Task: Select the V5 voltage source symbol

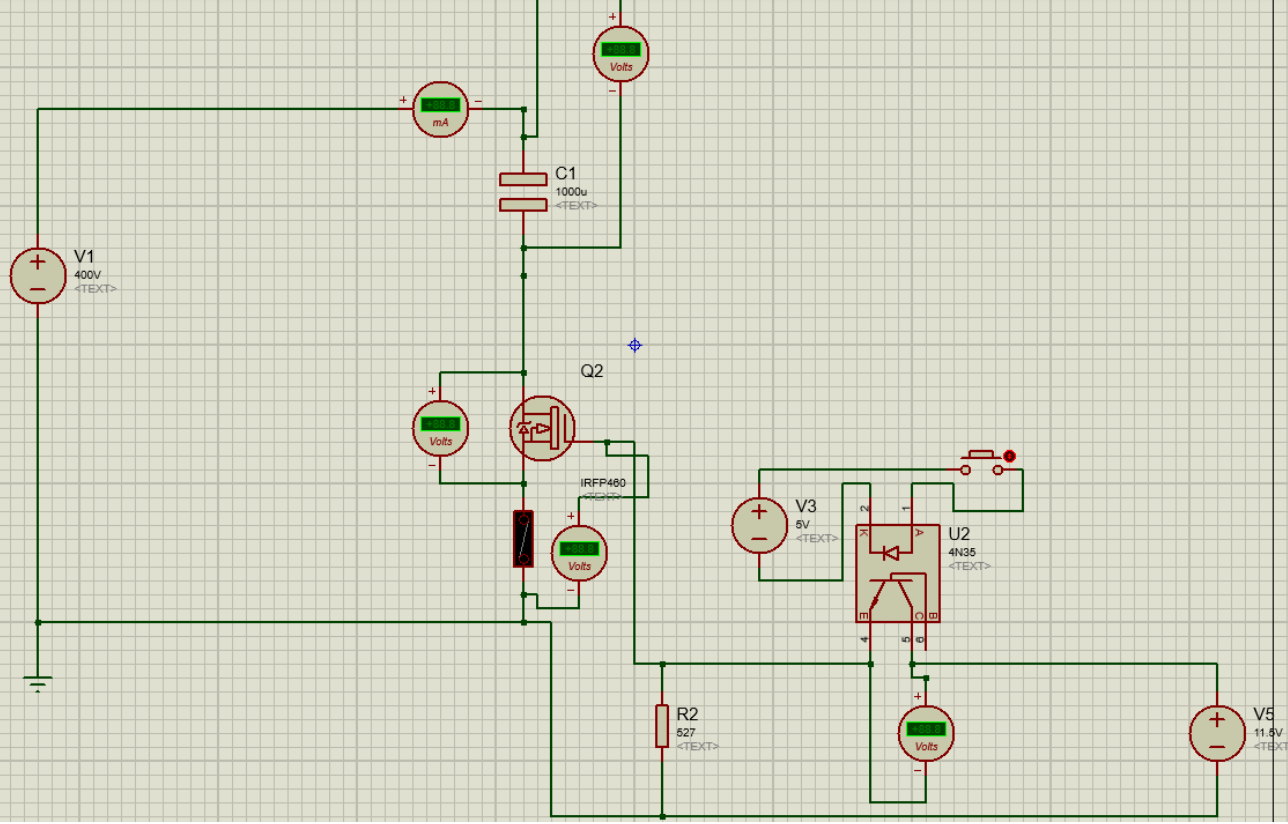Action: pos(1217,733)
